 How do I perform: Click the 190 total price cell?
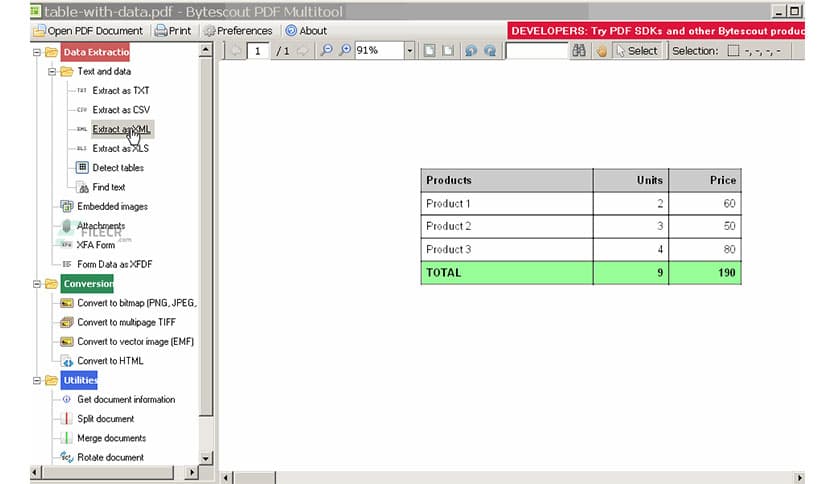[705, 272]
